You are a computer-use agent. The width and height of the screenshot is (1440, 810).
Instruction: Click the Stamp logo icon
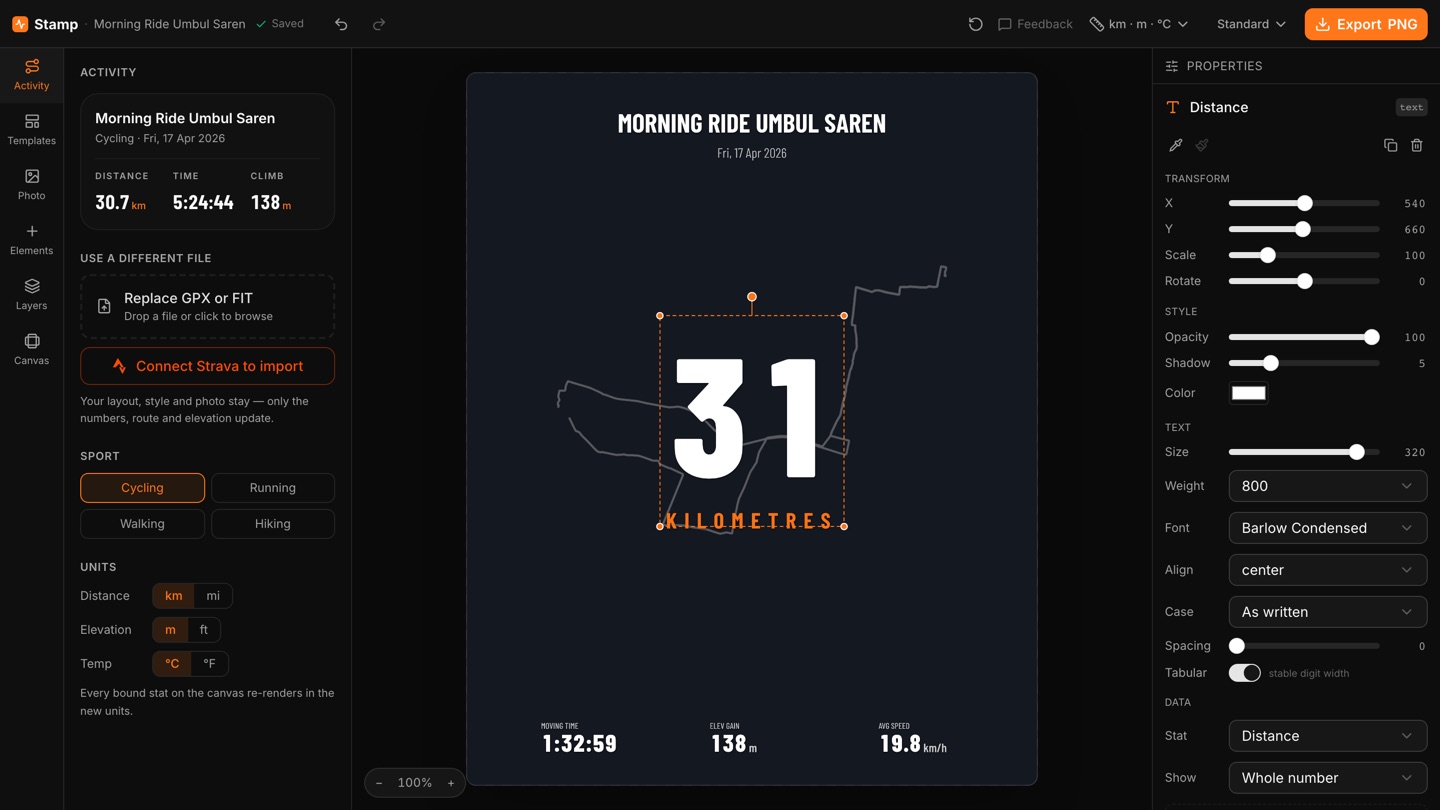click(20, 24)
